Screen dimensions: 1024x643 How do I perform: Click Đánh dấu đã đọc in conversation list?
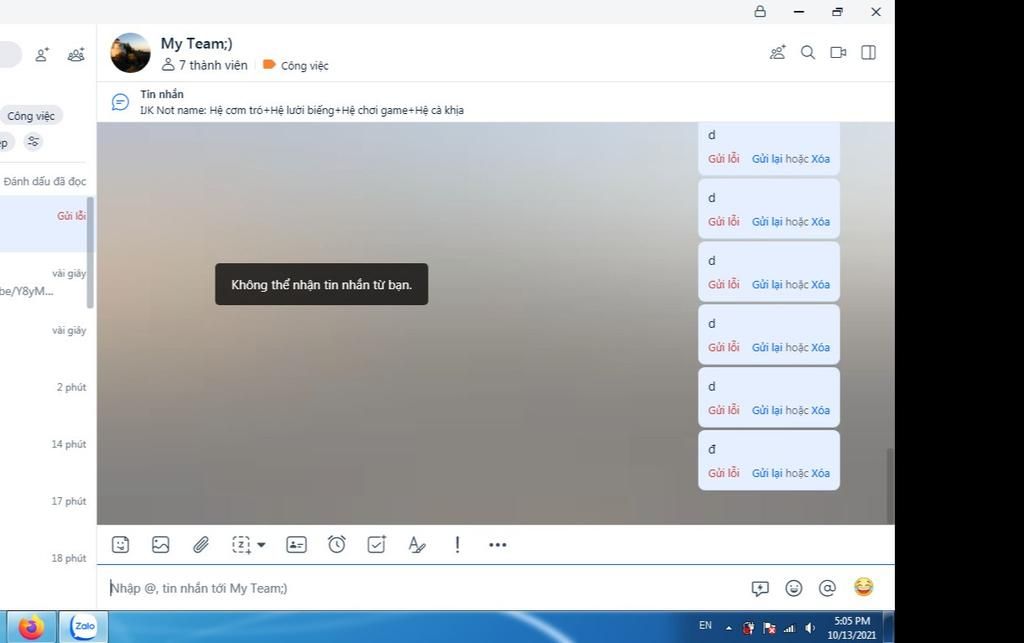click(44, 181)
